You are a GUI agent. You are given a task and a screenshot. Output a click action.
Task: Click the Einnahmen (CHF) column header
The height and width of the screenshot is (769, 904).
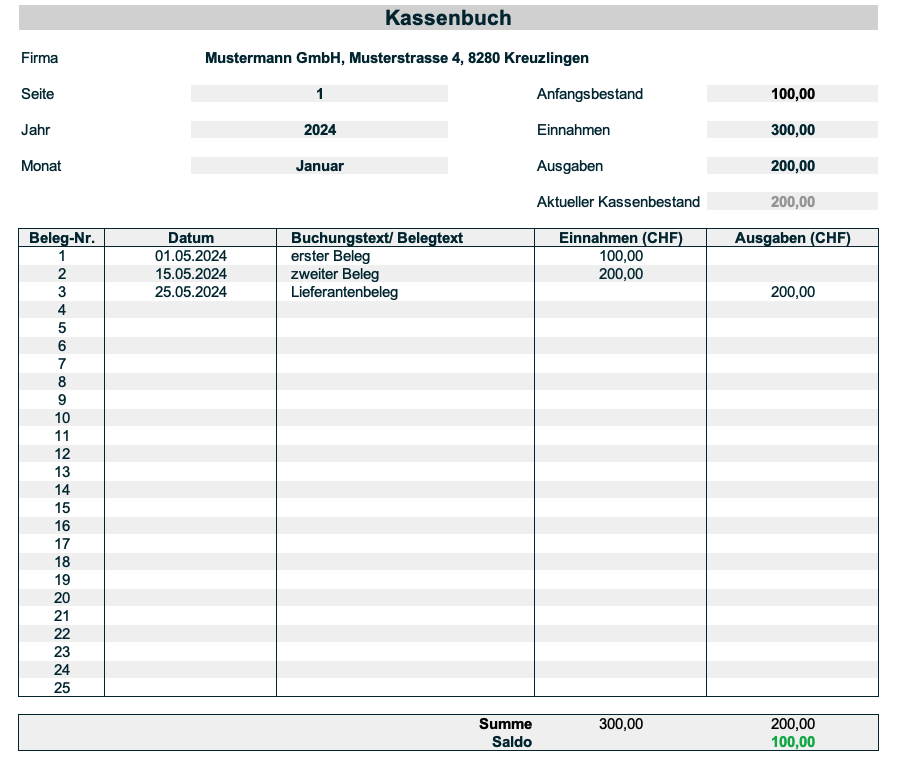pyautogui.click(x=620, y=238)
